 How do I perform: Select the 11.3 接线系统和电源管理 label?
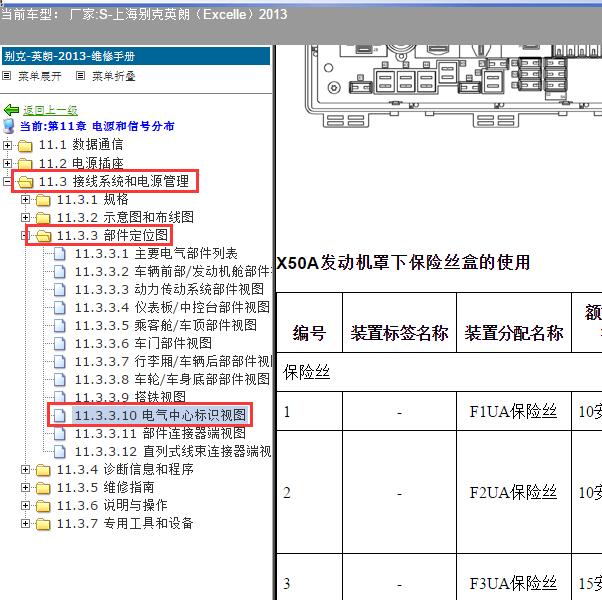(x=114, y=181)
